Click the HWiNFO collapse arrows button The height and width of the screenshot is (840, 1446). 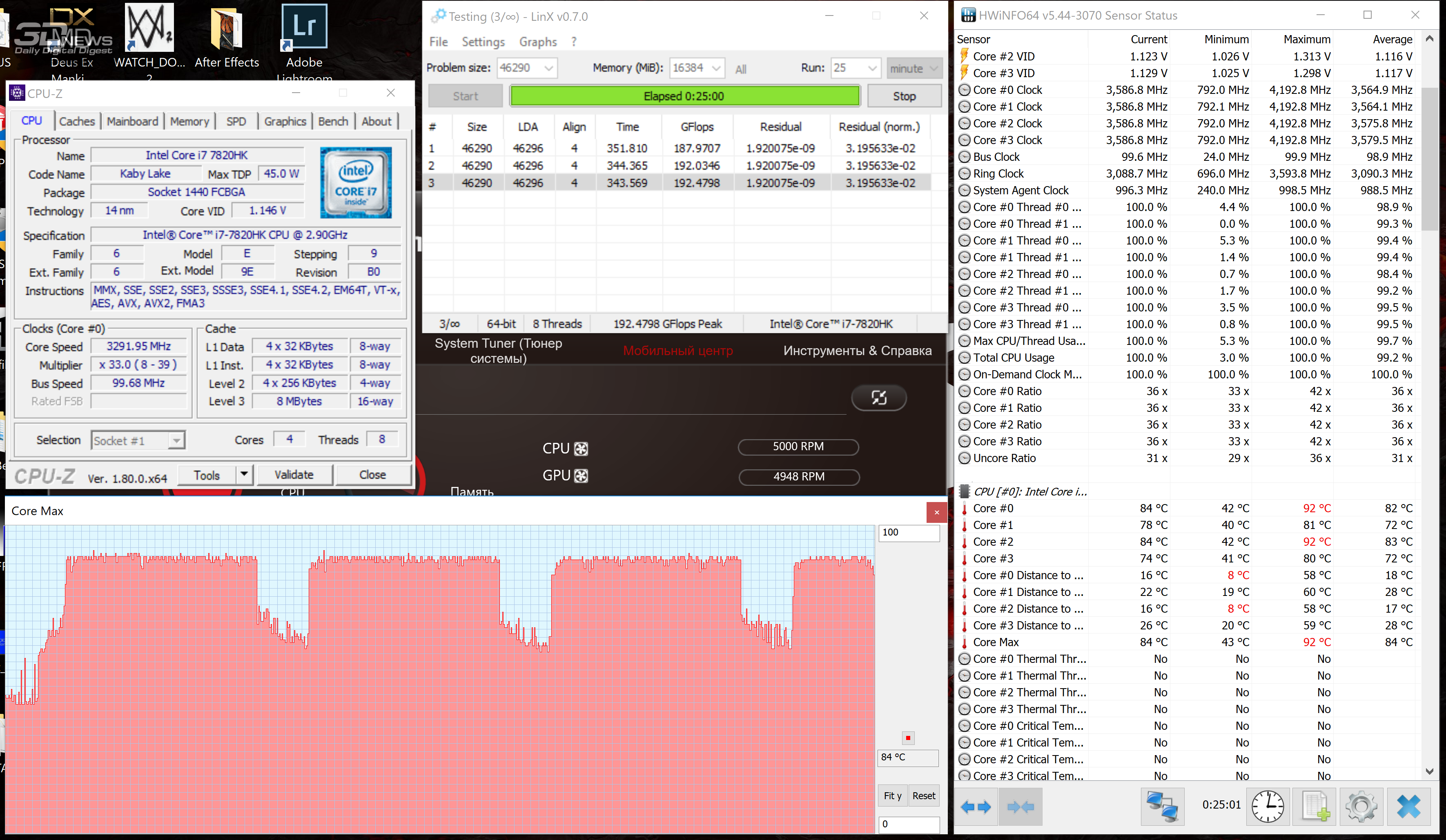1020,807
